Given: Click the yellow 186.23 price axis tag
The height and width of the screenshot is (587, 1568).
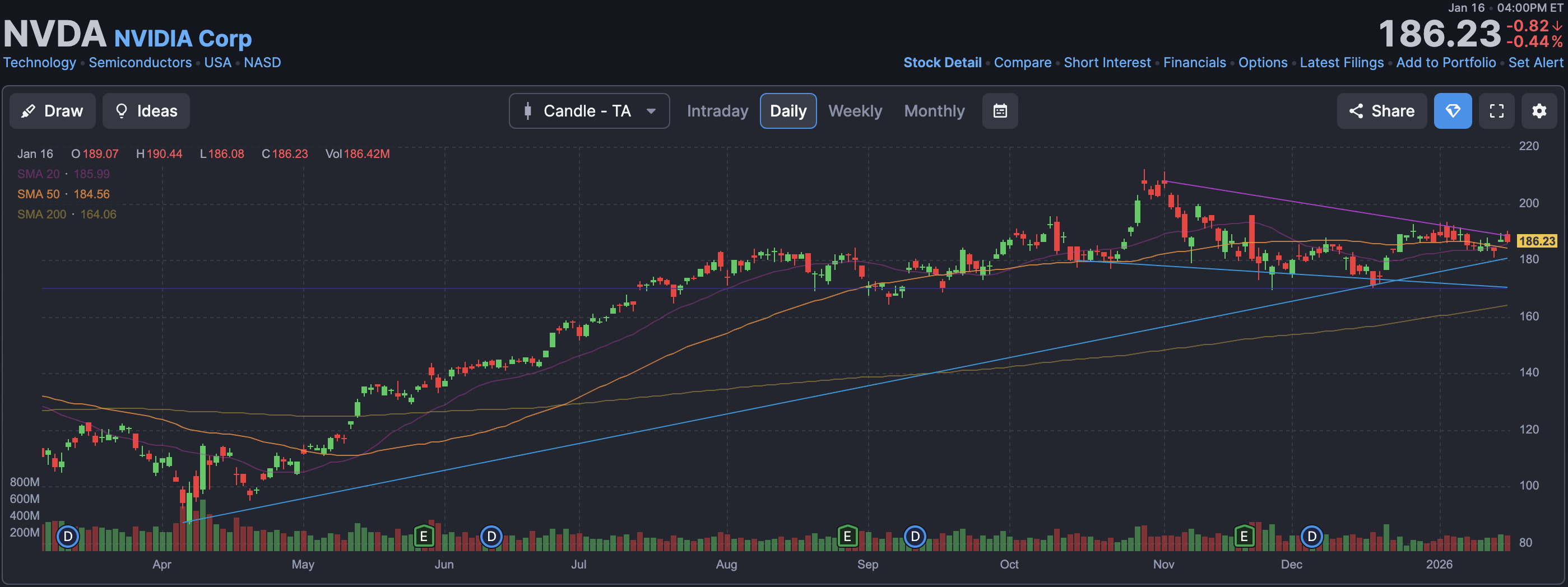Looking at the screenshot, I should point(1537,241).
